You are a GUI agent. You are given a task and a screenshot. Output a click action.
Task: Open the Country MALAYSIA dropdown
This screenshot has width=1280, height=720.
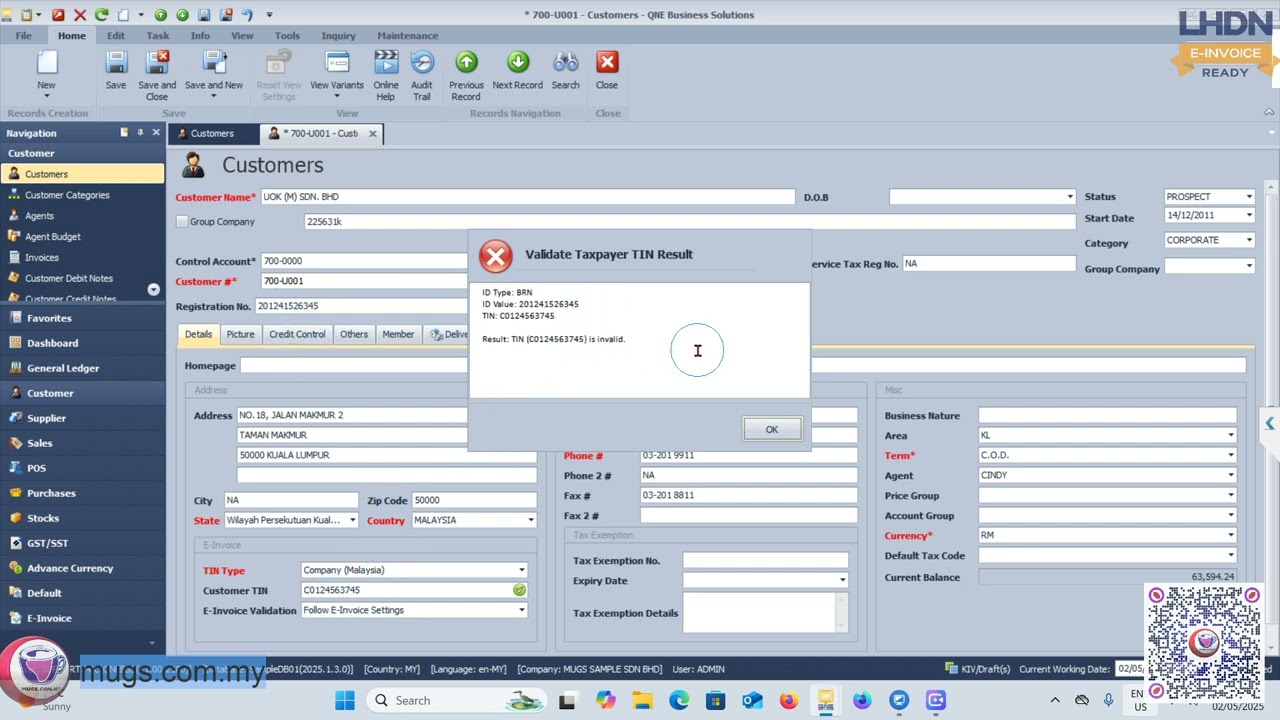click(531, 520)
